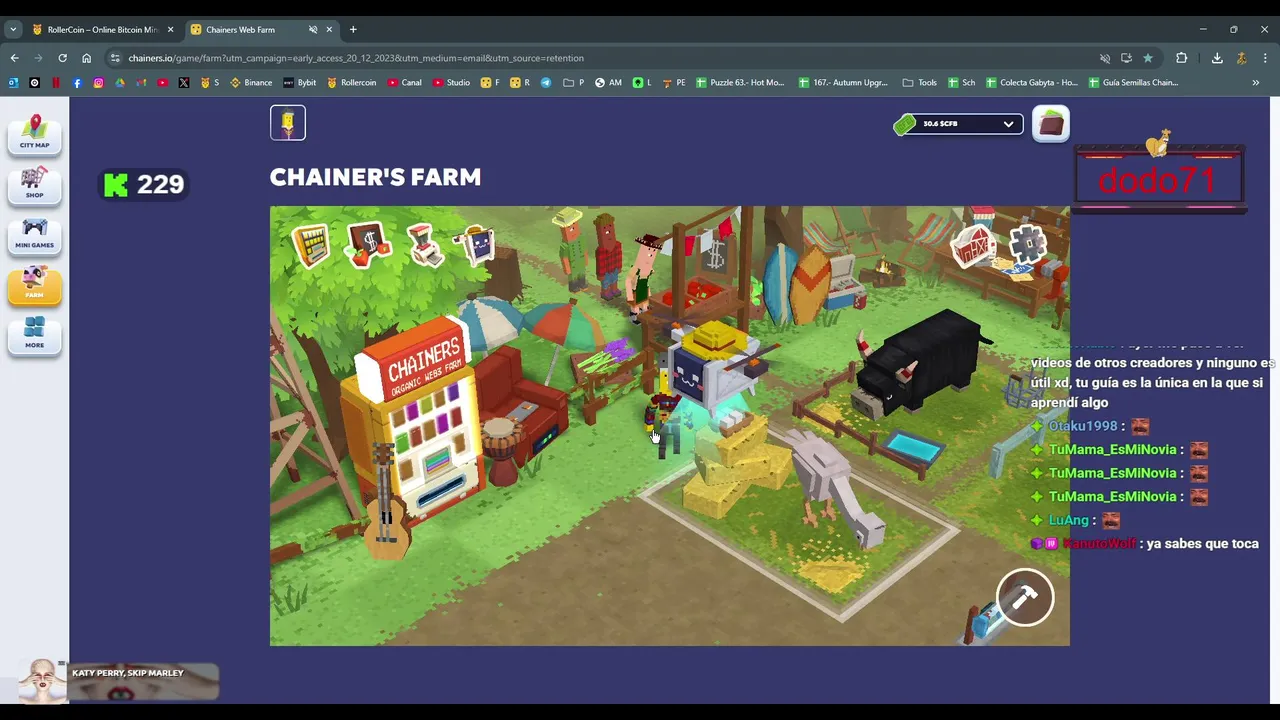Open the City Map sidebar button
The image size is (1280, 720).
pos(34,133)
